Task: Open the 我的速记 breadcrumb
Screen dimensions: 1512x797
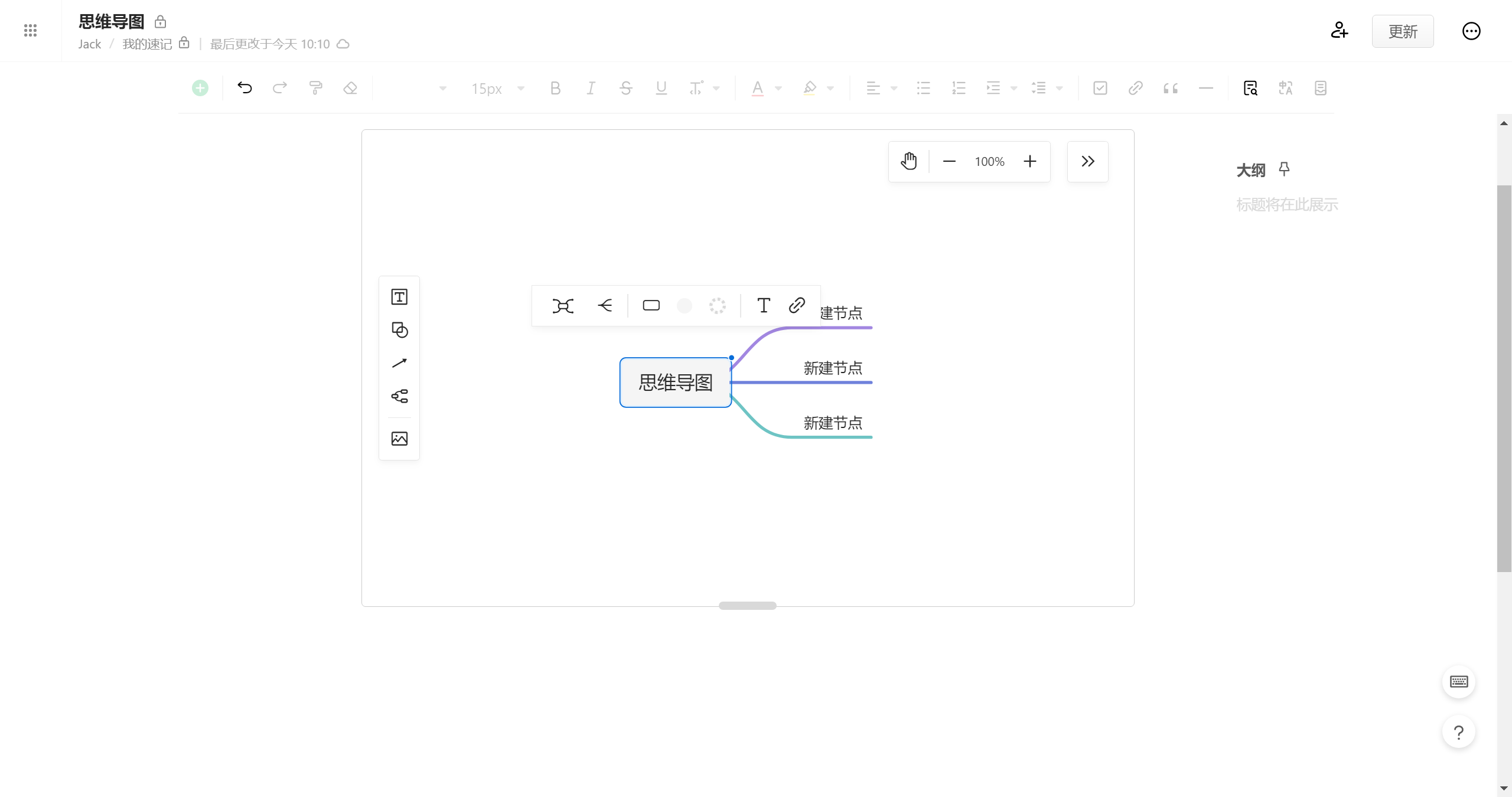Action: pyautogui.click(x=147, y=44)
